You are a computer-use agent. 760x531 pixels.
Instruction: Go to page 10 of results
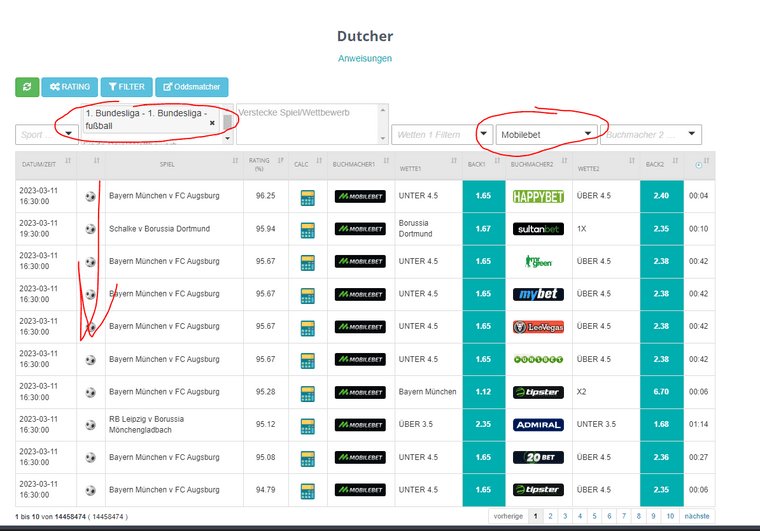point(670,516)
